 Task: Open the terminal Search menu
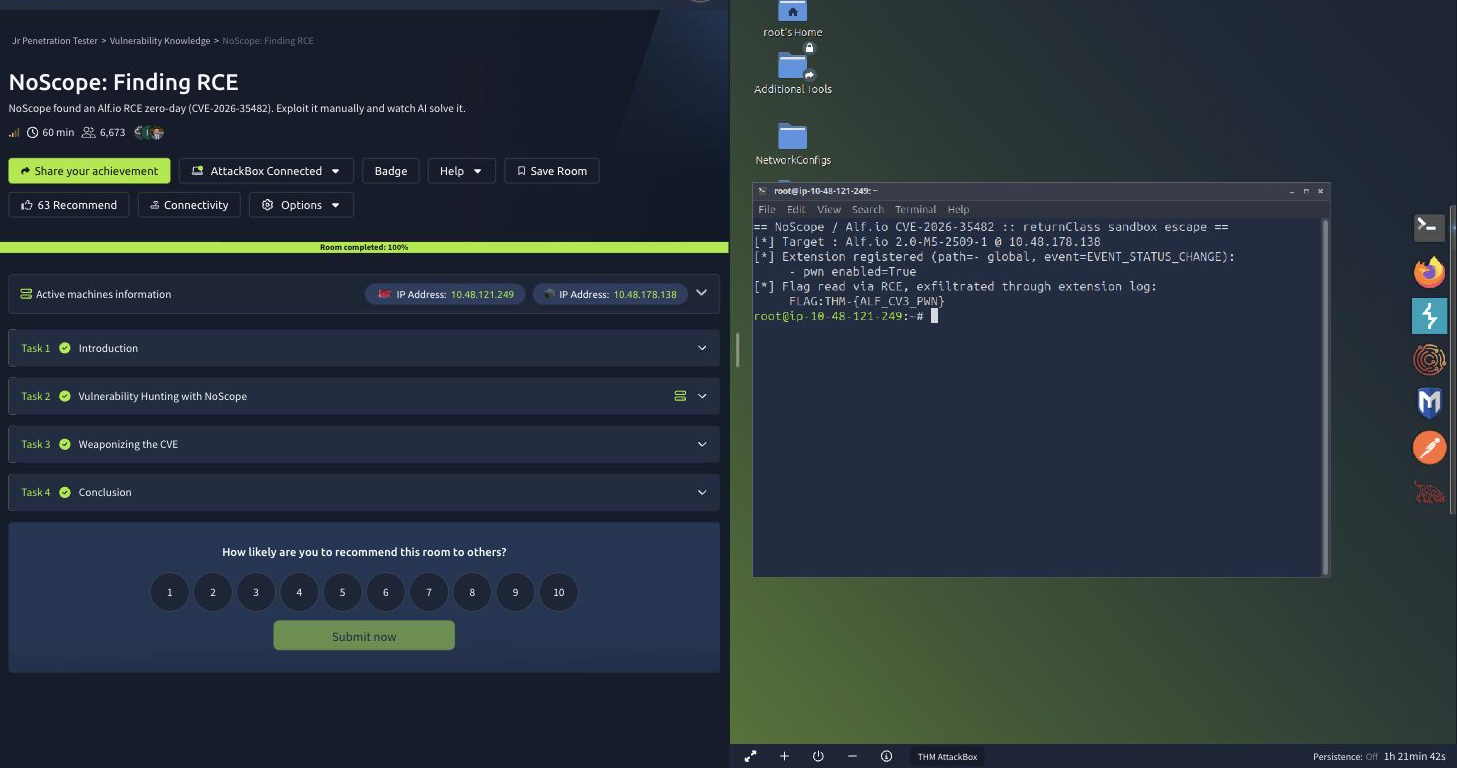click(x=868, y=209)
